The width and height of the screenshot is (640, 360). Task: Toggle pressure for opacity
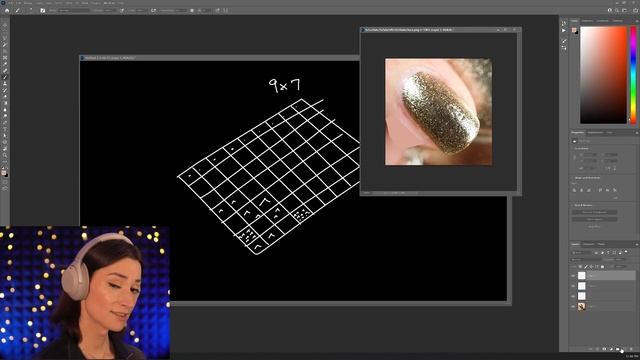[122, 10]
